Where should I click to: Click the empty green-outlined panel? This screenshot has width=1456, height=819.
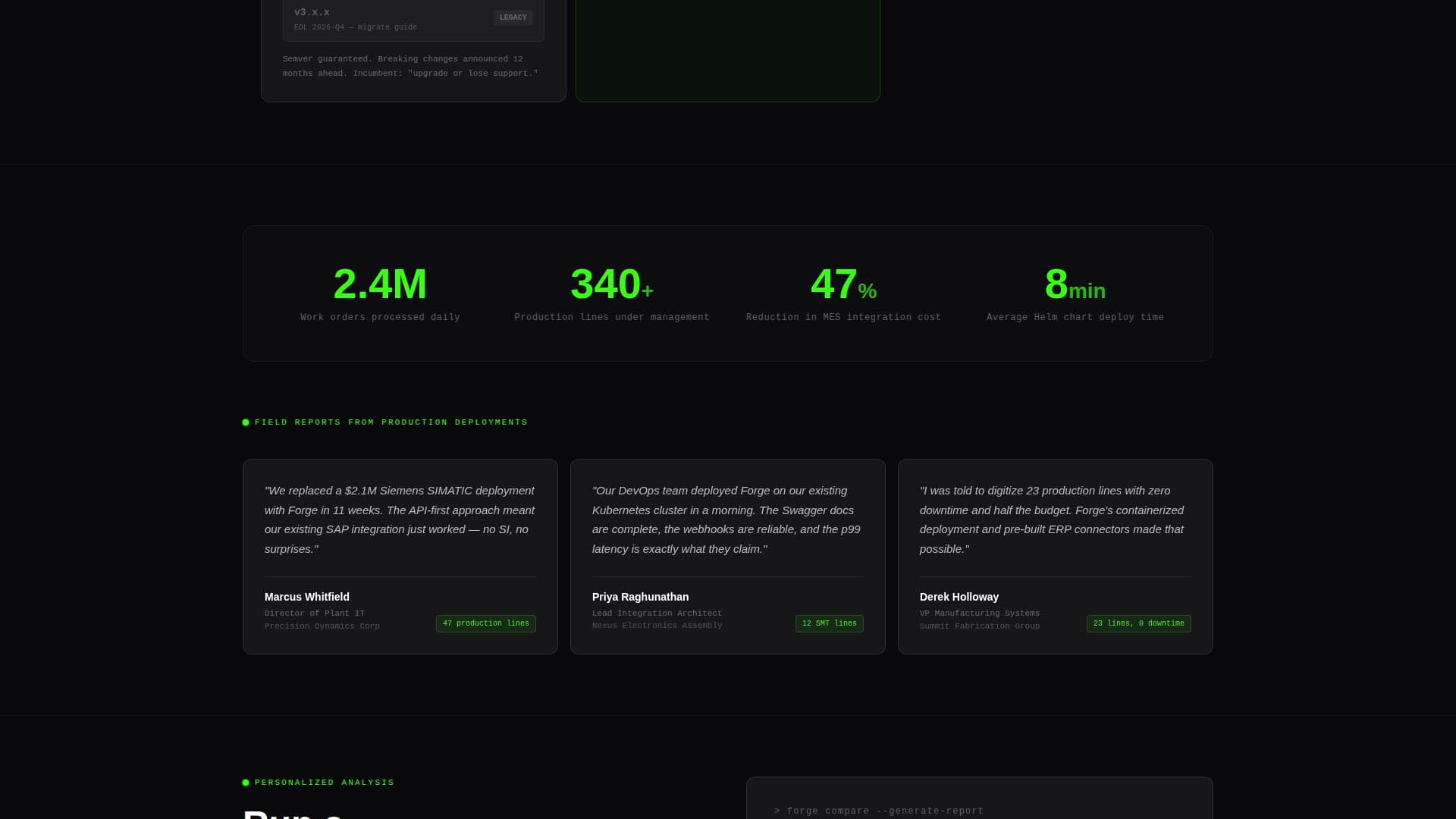[728, 50]
